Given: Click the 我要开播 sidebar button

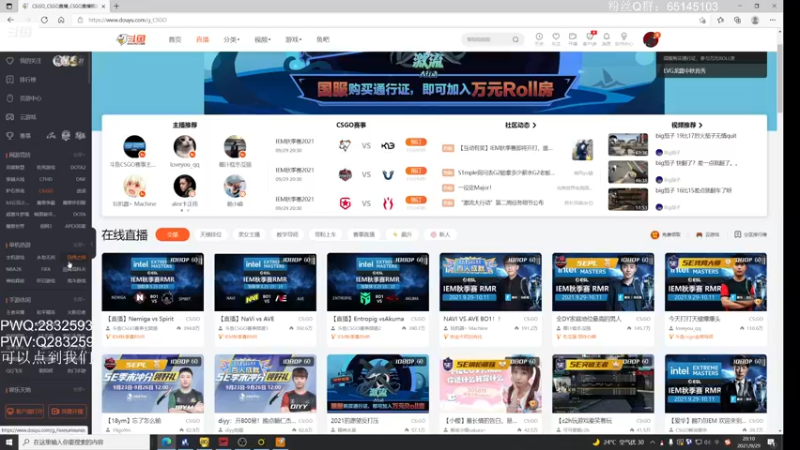Looking at the screenshot, I should pyautogui.click(x=67, y=411).
